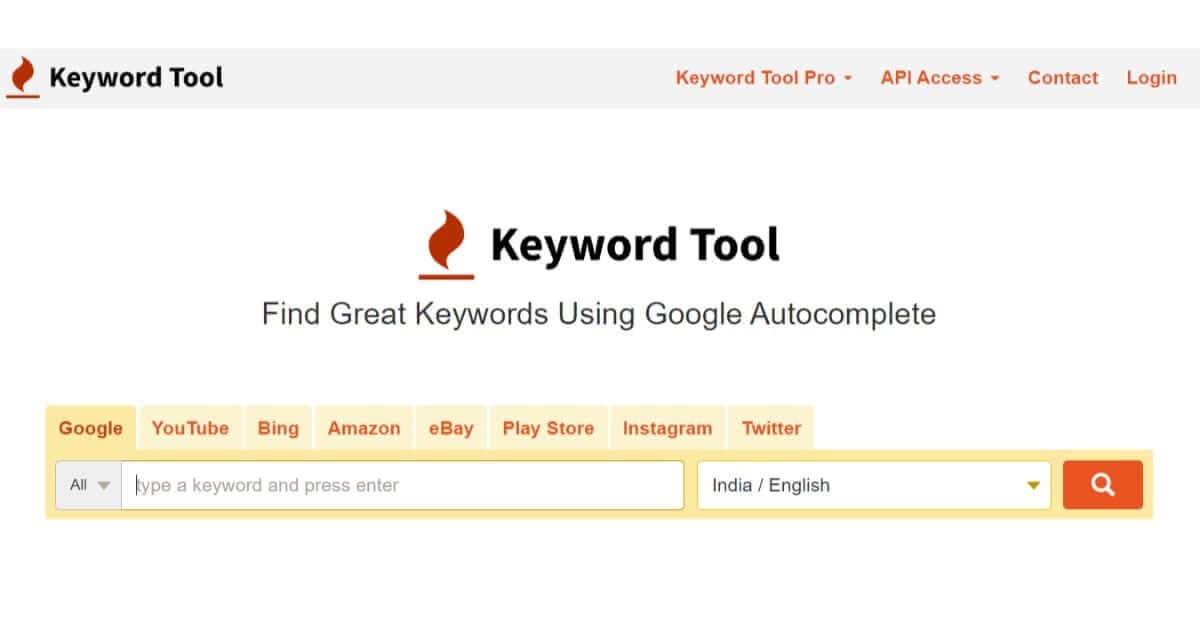Select the Google tab

pos(91,428)
